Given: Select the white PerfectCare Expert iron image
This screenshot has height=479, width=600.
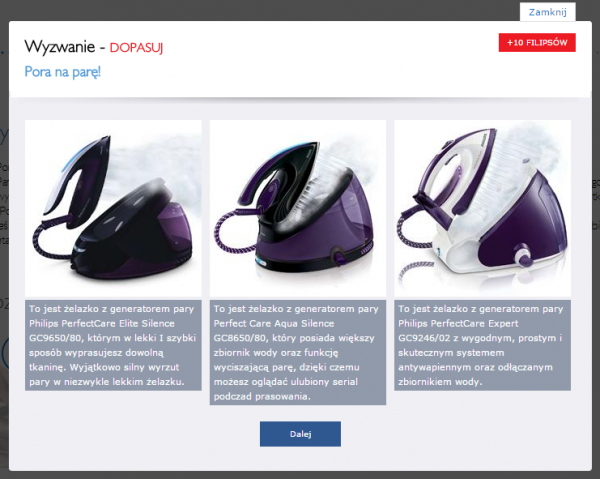Looking at the screenshot, I should [x=483, y=208].
